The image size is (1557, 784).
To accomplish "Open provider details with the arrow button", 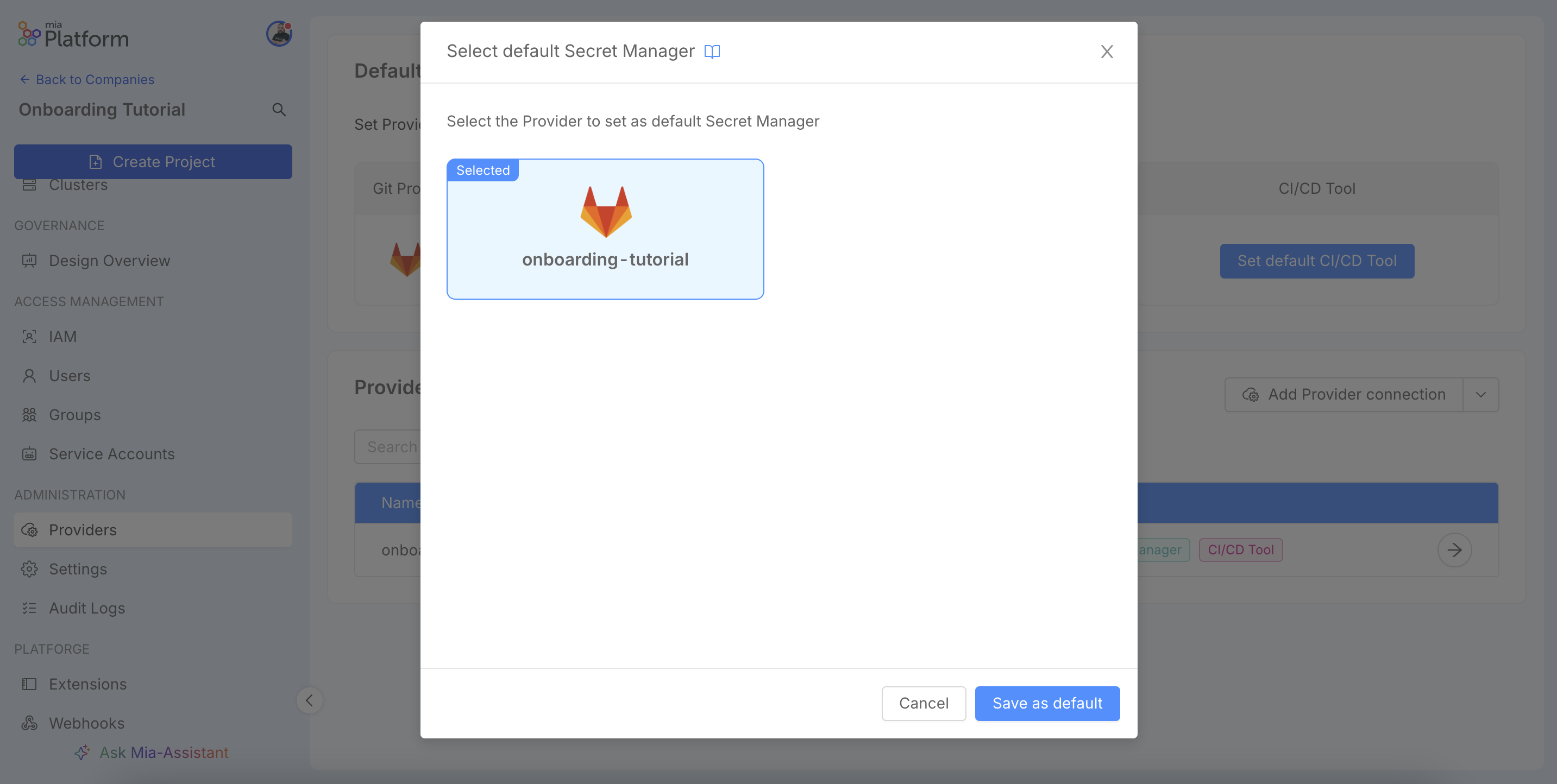I will 1454,549.
